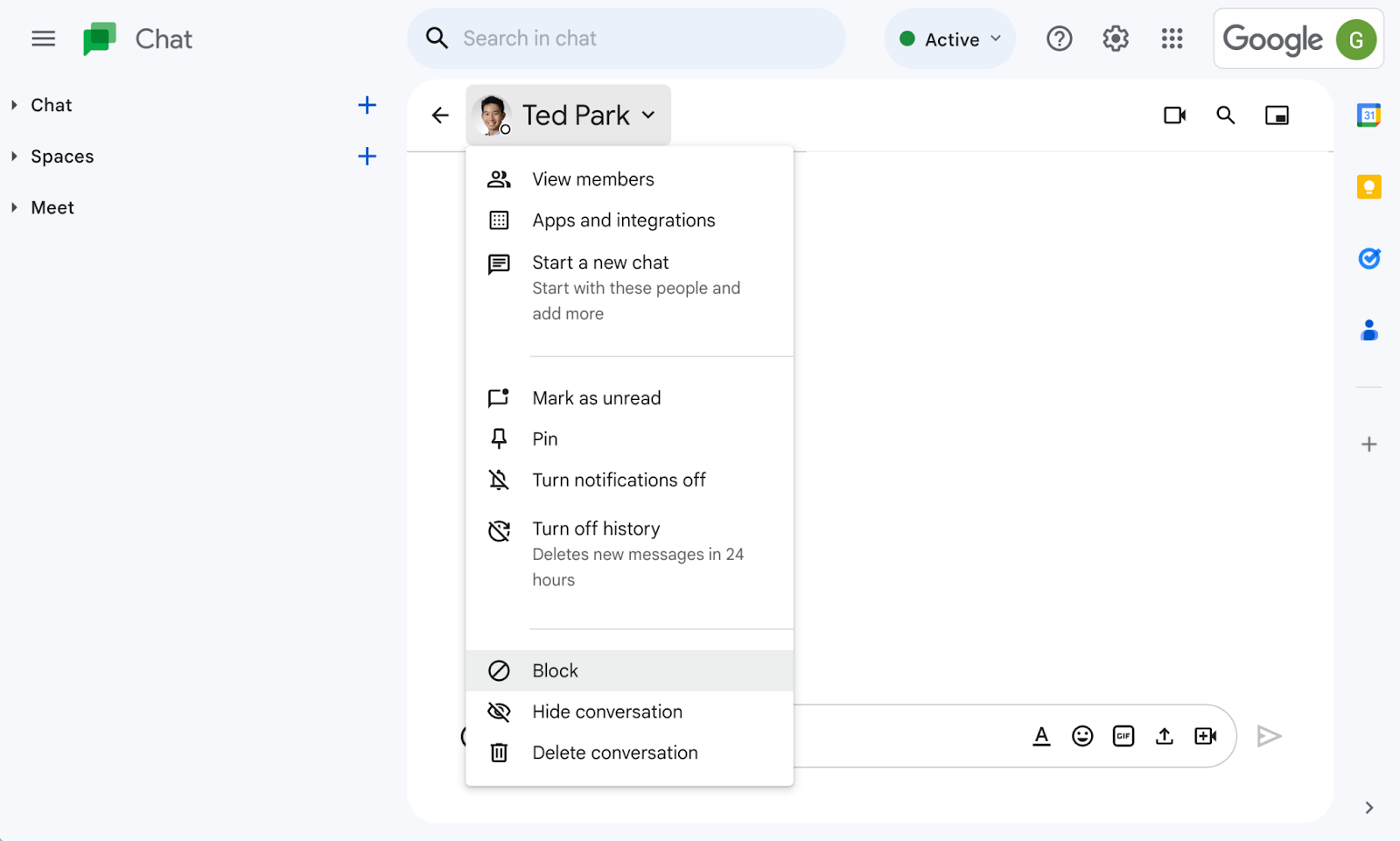Click the Search in chat field
This screenshot has width=1400, height=841.
pos(626,39)
